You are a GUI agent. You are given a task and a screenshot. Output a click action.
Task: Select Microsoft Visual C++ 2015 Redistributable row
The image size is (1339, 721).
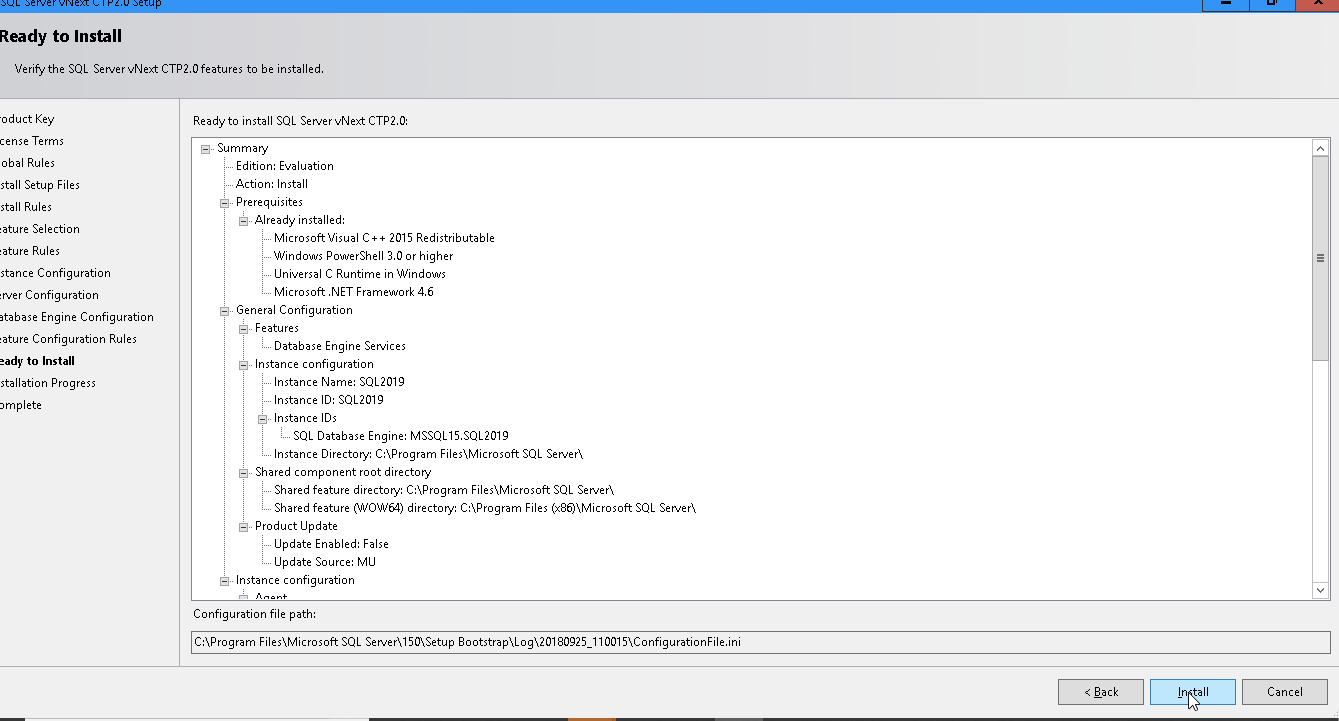click(384, 238)
